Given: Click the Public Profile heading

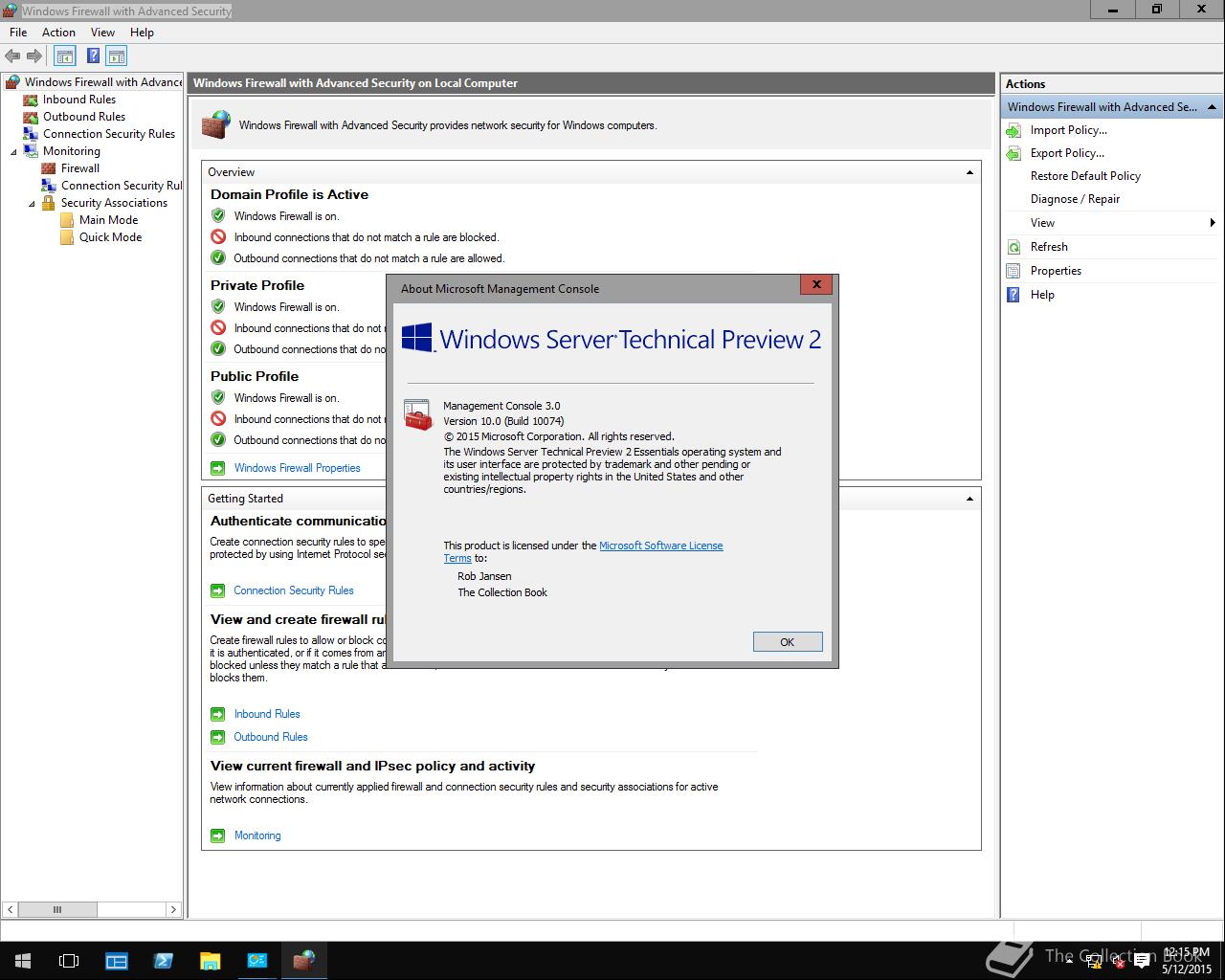Looking at the screenshot, I should click(x=255, y=376).
